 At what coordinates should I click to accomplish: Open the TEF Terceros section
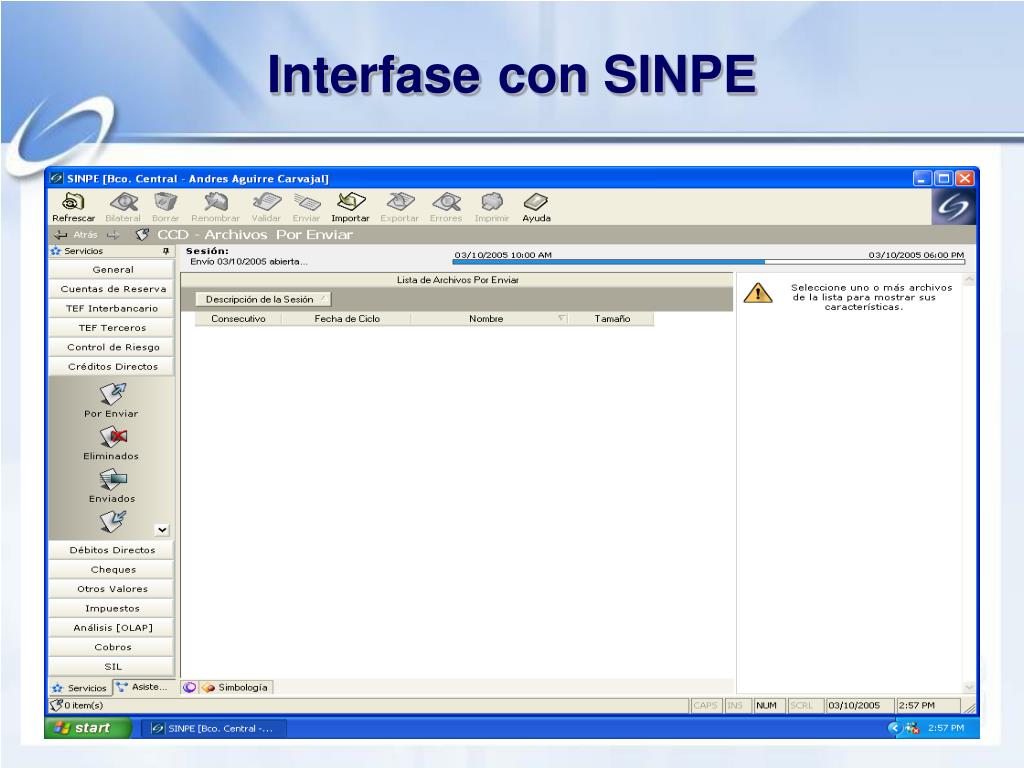112,328
